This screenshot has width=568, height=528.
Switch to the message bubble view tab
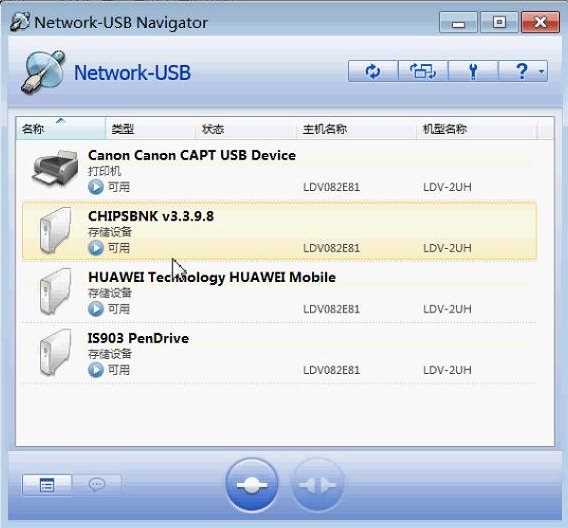pyautogui.click(x=97, y=485)
